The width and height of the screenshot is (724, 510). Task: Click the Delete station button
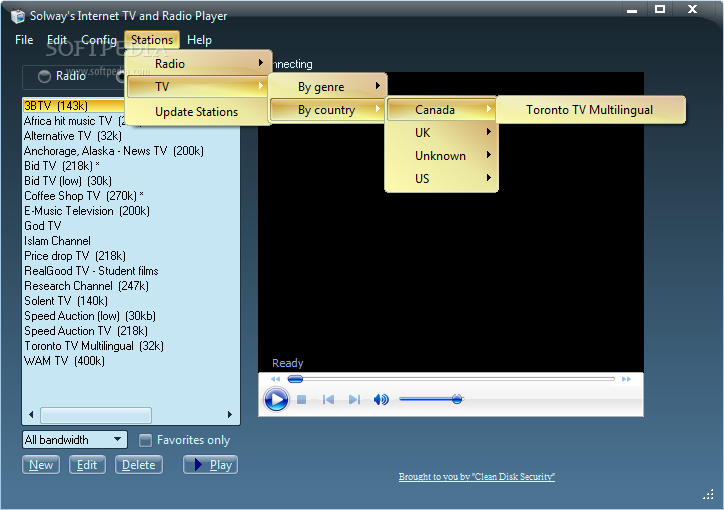(x=139, y=465)
